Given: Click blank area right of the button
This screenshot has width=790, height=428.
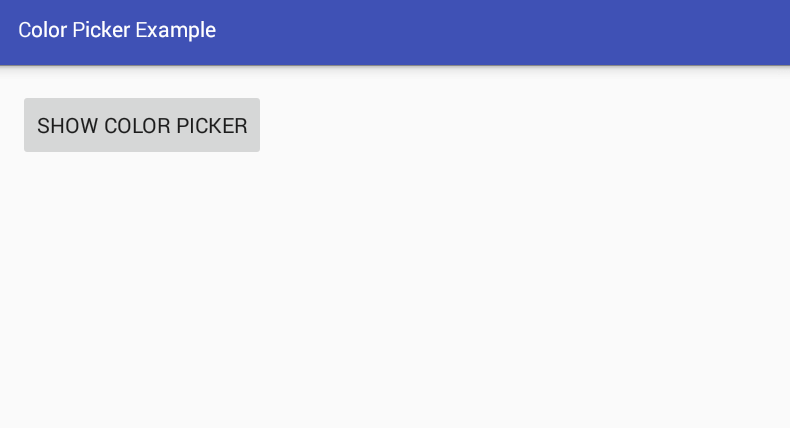Looking at the screenshot, I should tap(524, 125).
